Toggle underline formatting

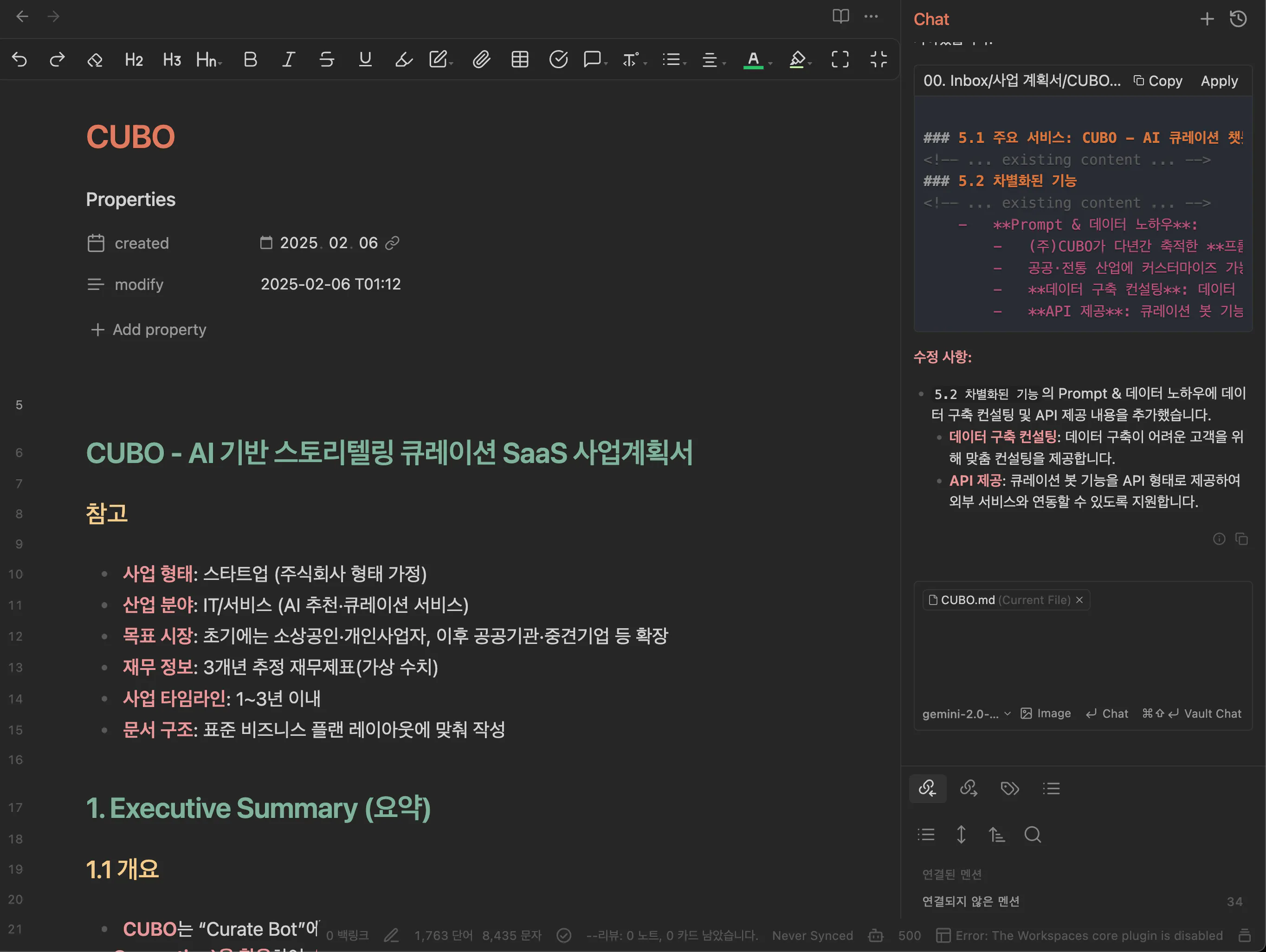click(365, 59)
